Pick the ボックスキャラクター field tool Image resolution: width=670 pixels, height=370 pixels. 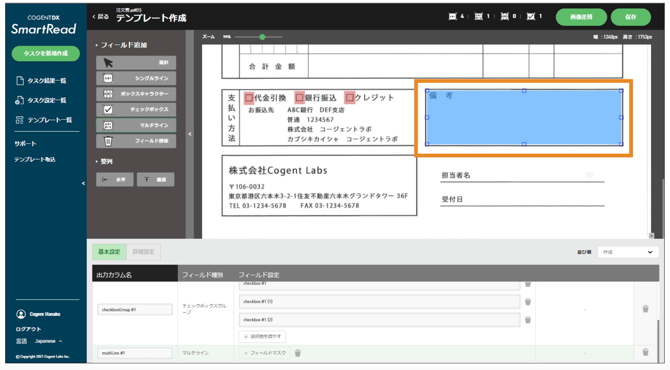coord(136,94)
